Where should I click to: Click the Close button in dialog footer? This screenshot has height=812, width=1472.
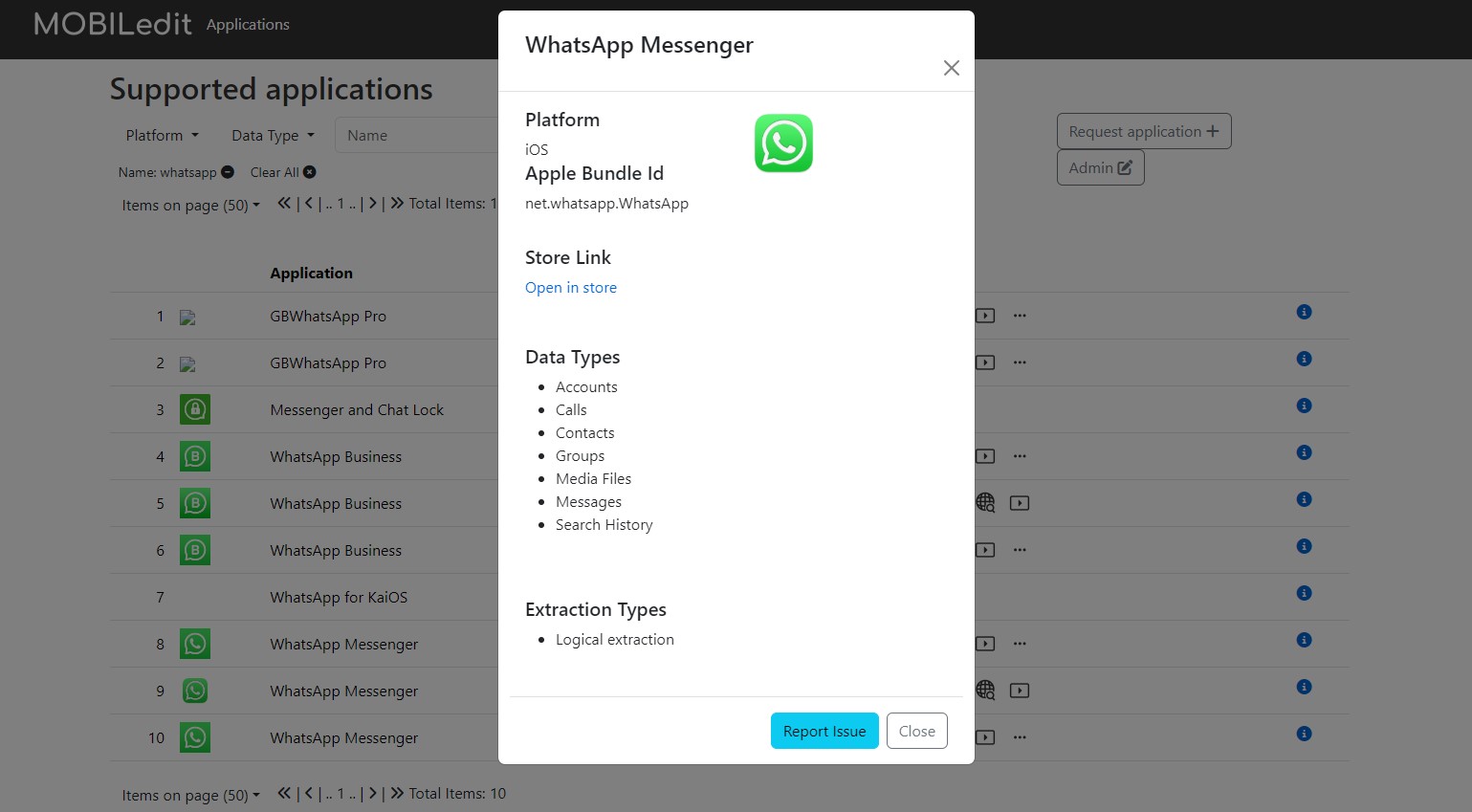point(916,732)
